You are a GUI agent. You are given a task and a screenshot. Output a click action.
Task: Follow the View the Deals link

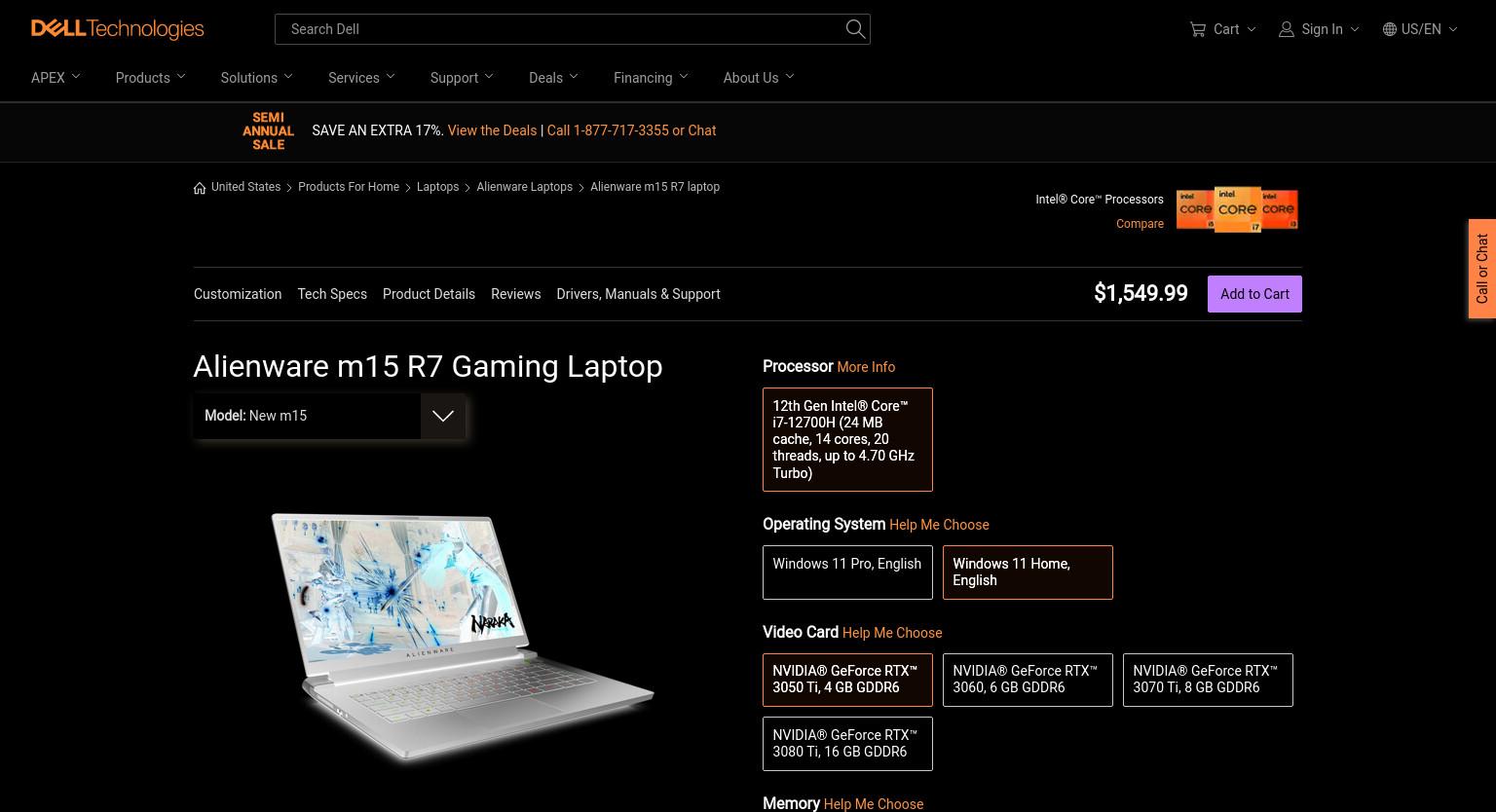coord(492,130)
